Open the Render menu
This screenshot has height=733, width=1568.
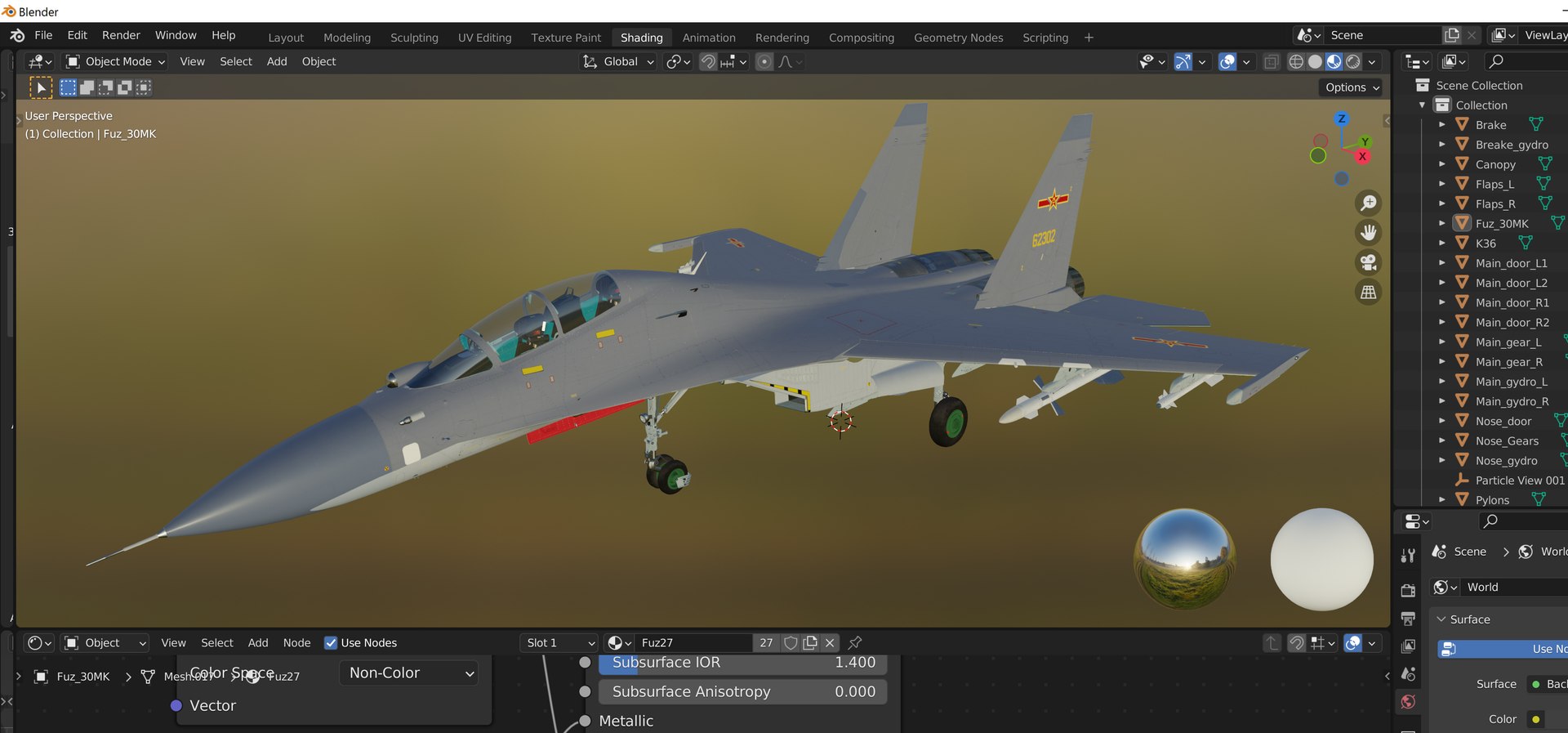pos(121,35)
